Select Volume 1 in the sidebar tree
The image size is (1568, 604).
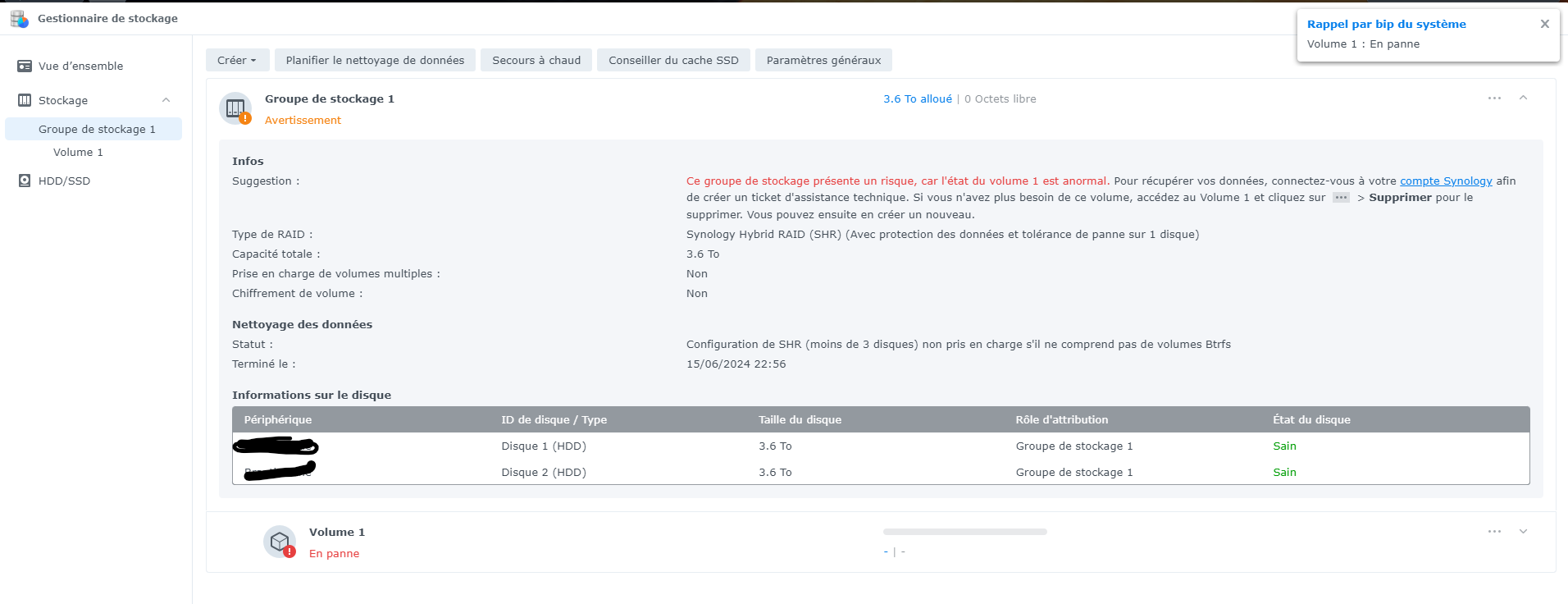tap(78, 152)
